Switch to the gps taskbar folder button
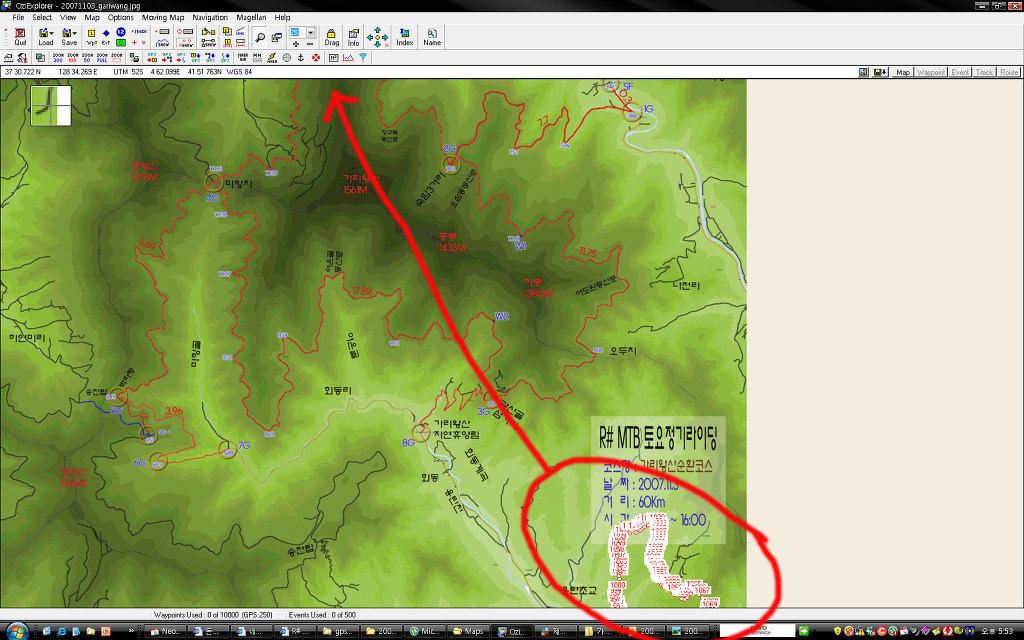The width and height of the screenshot is (1024, 640). [x=339, y=632]
